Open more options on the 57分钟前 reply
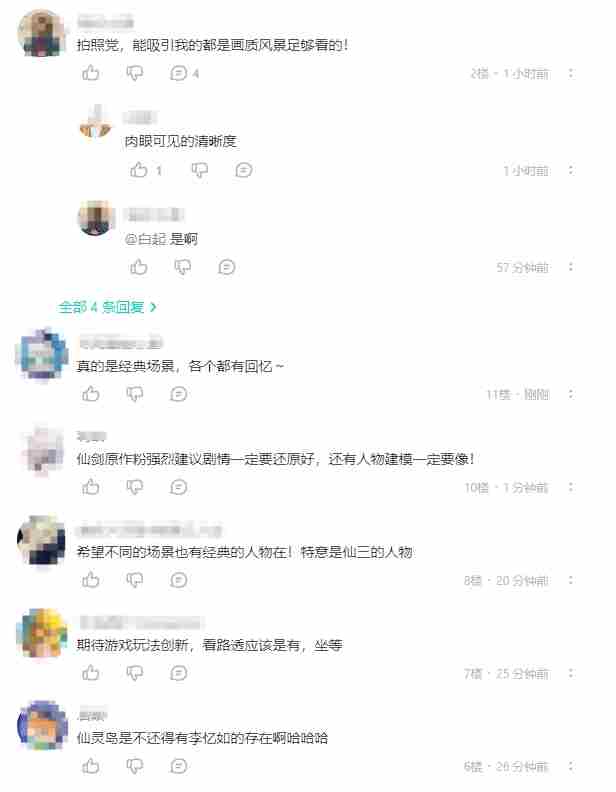The image size is (616, 792). [571, 267]
